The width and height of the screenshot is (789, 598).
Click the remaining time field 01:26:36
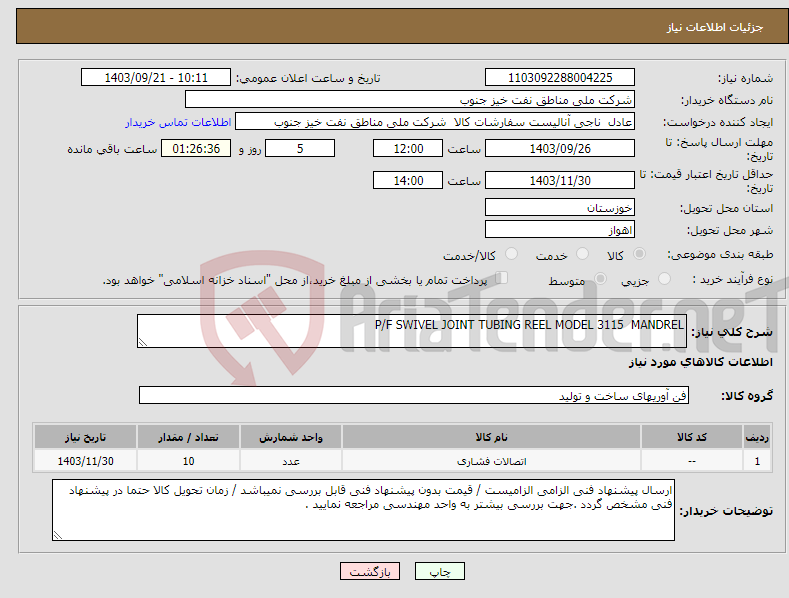(x=196, y=148)
